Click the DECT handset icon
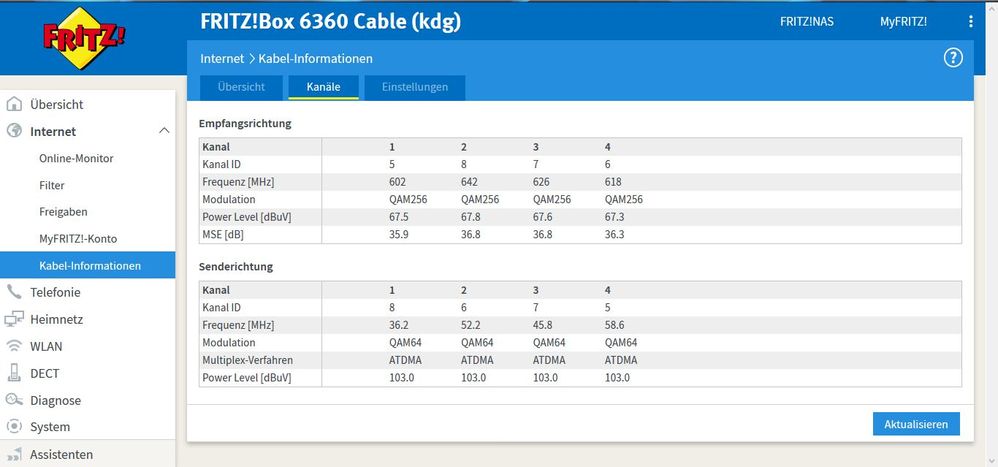998x467 pixels. (14, 373)
